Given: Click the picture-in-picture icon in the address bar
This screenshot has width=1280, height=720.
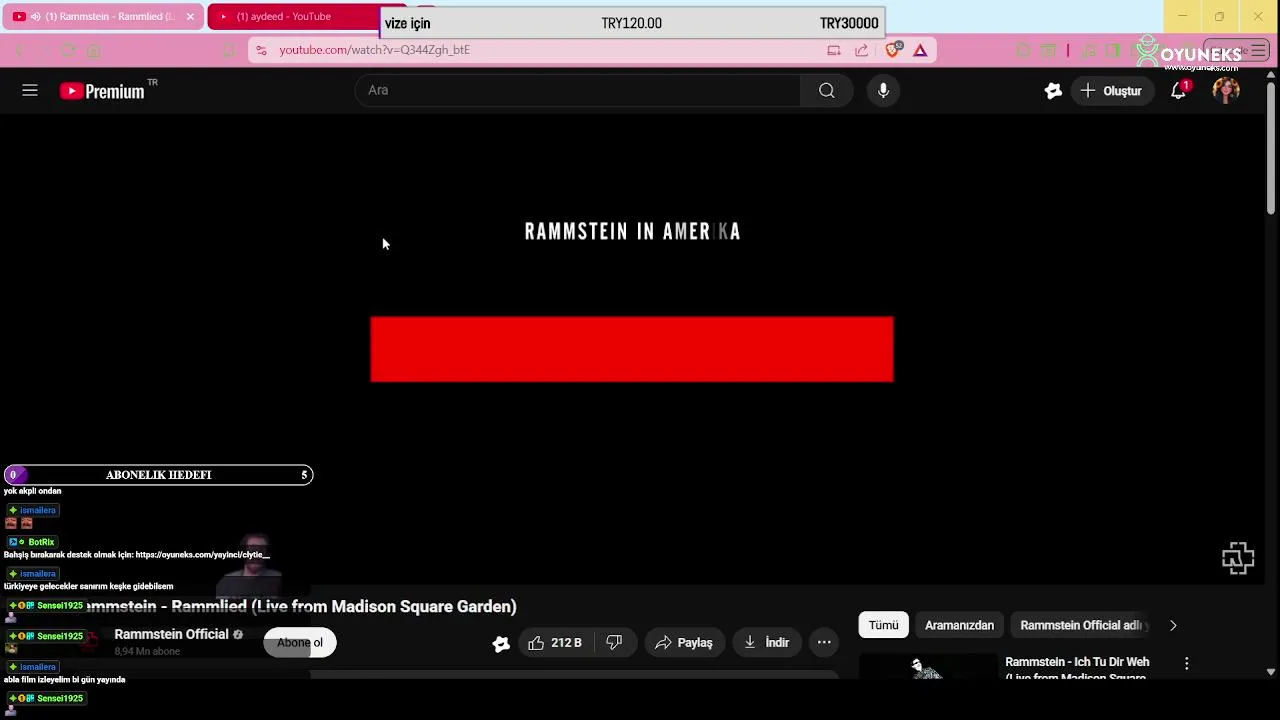Looking at the screenshot, I should [x=834, y=50].
